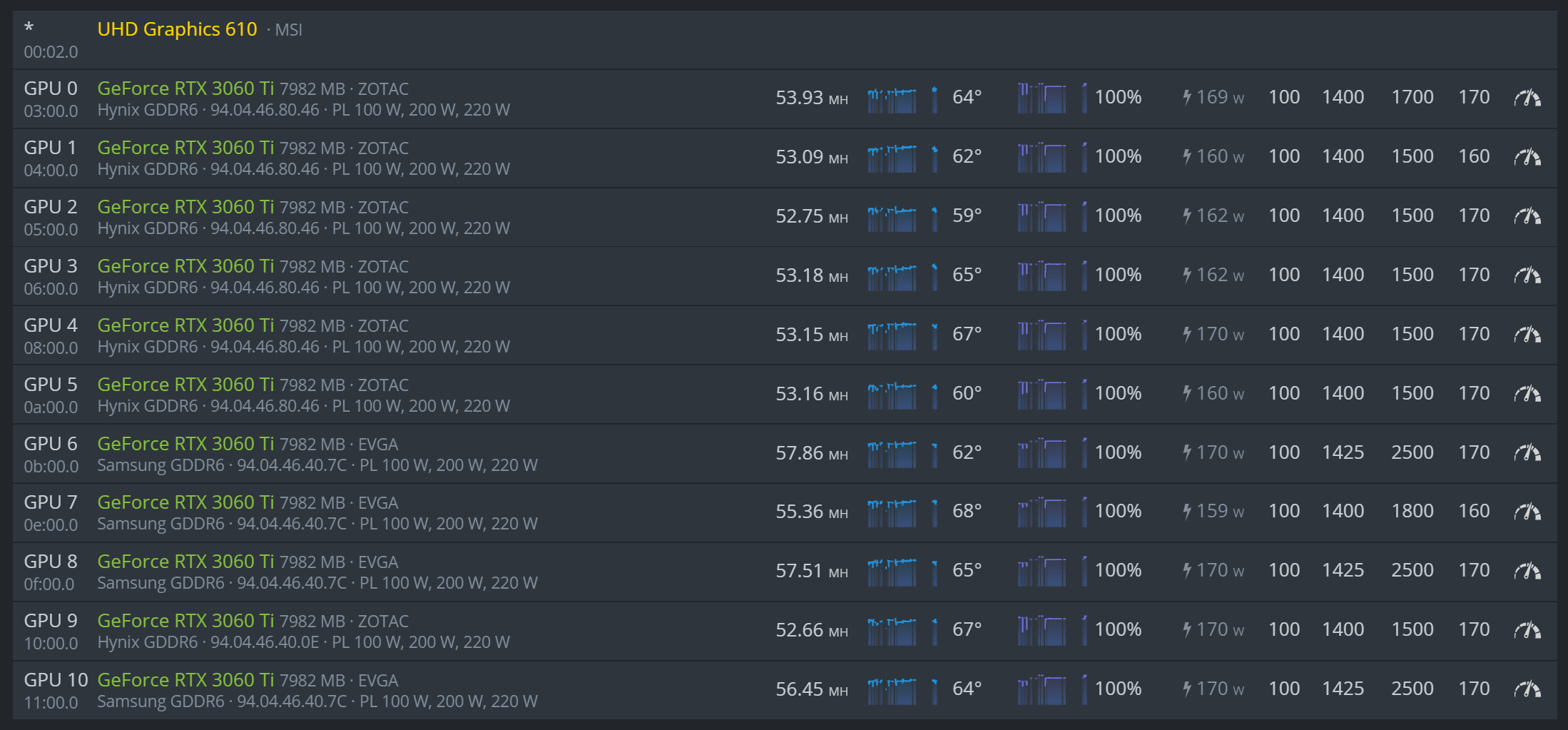Open overclock icon for GPU 6
Screen dimensions: 1568x730
point(1527,453)
